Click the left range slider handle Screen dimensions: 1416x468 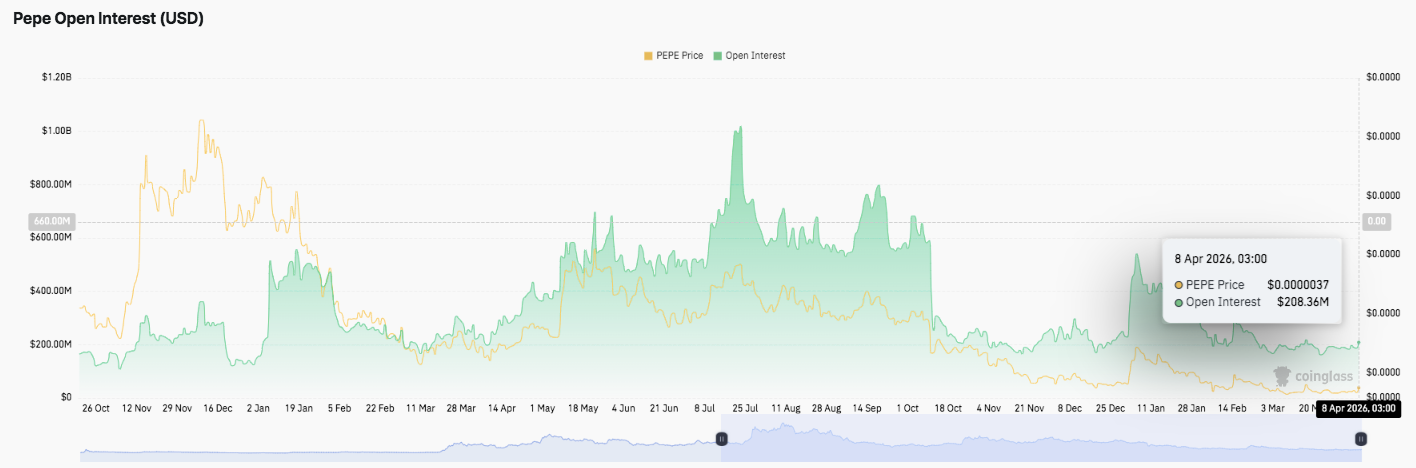721,439
